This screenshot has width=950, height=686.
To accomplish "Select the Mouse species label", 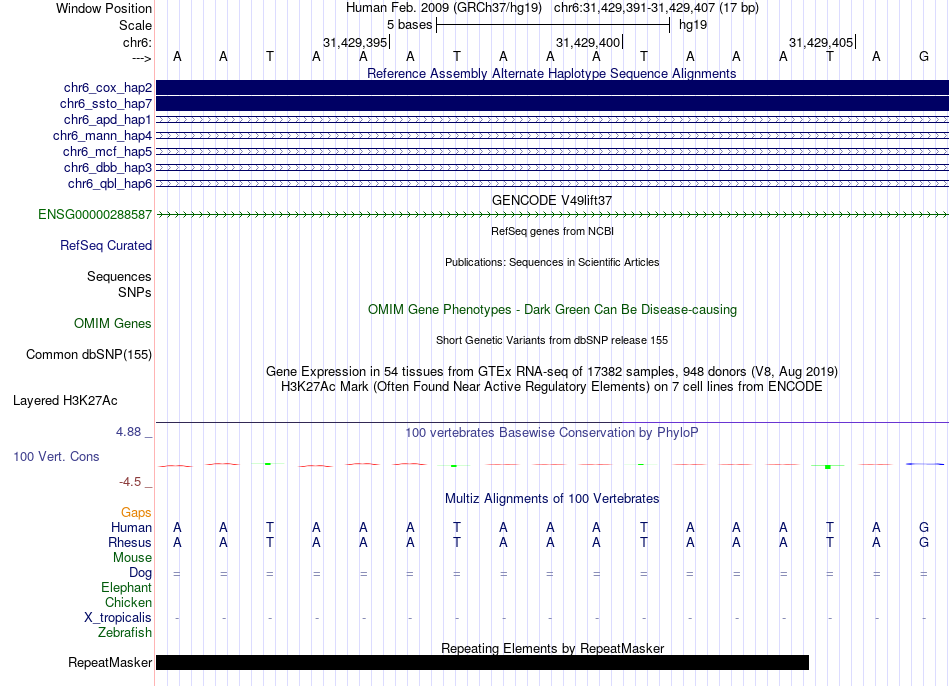I will (132, 558).
